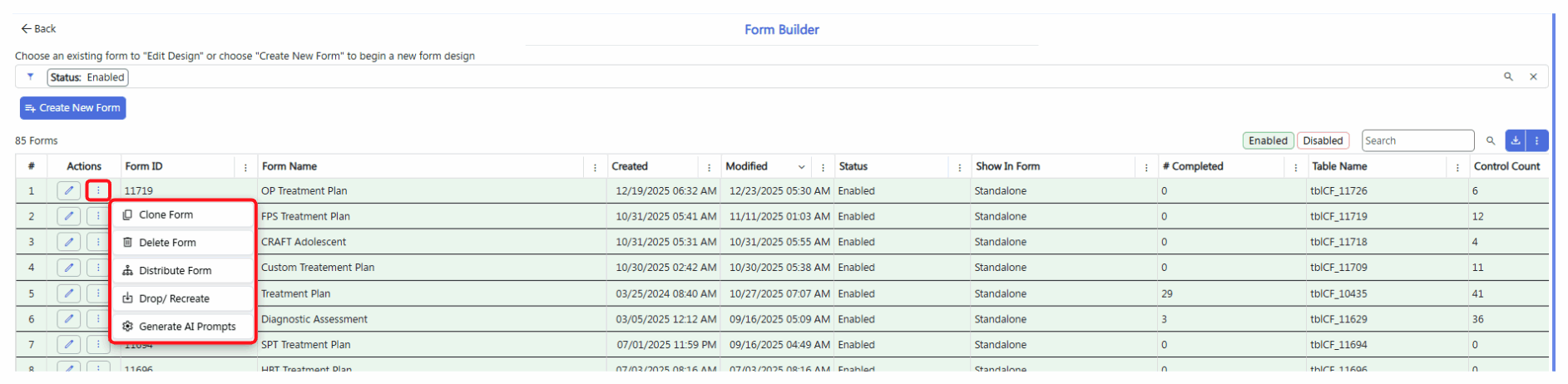Select the Diagnostic Assessment form name

tap(314, 319)
